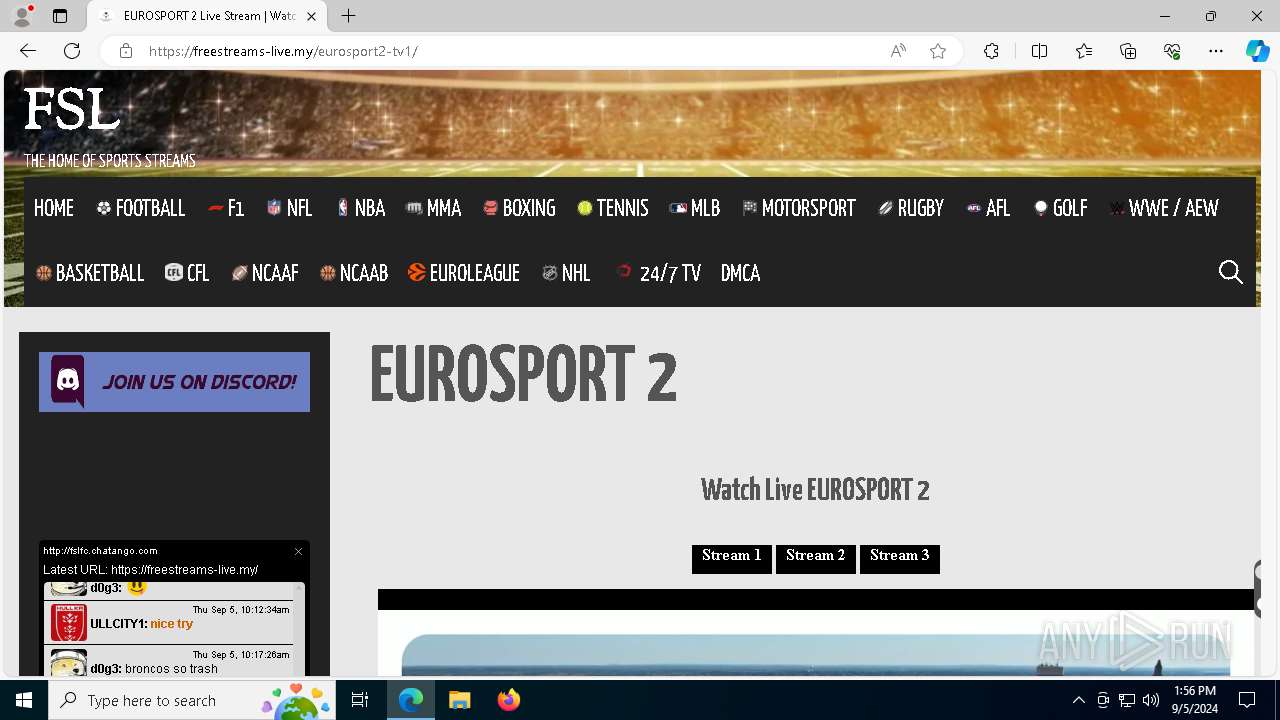Screen dimensions: 1280x720
Task: Open the TENNIS menu item
Action: tap(613, 208)
